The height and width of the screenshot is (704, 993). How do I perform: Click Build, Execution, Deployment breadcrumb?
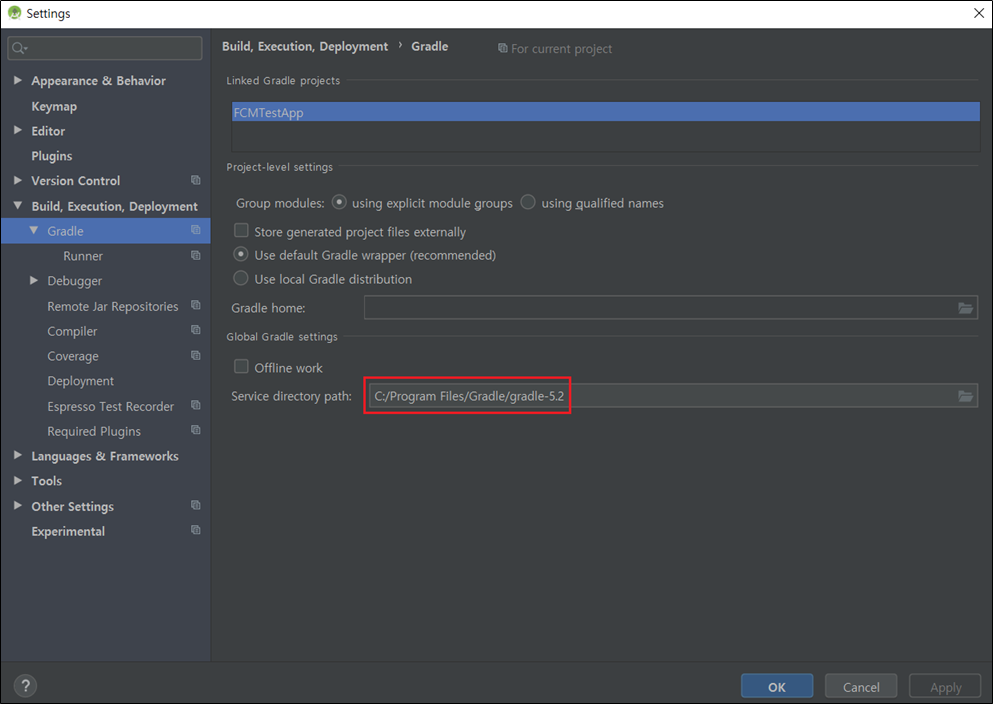point(305,46)
